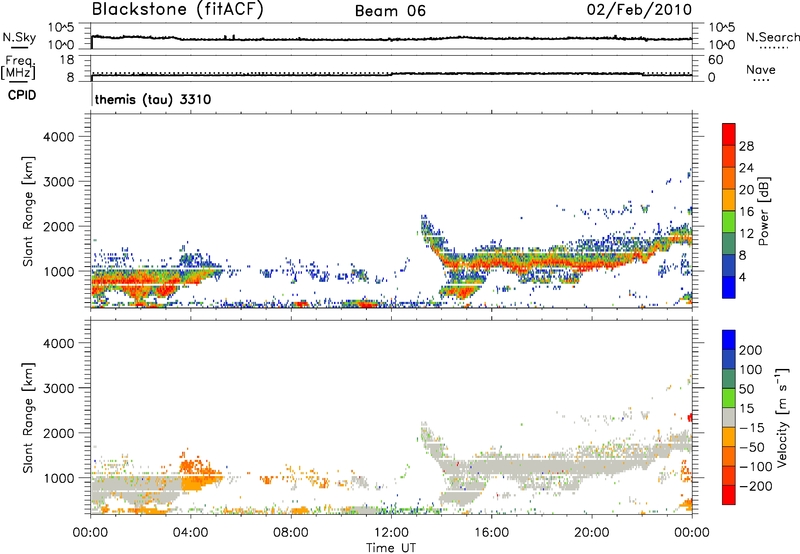800x554 pixels.
Task: Click the 16 label on Power colorbar
Action: [x=746, y=212]
